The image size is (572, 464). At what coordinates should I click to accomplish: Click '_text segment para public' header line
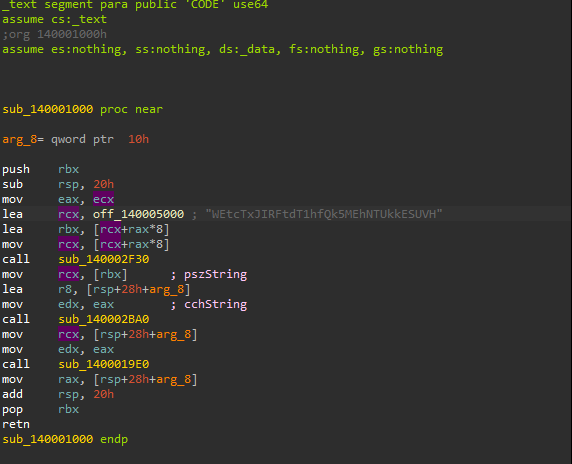[135, 5]
